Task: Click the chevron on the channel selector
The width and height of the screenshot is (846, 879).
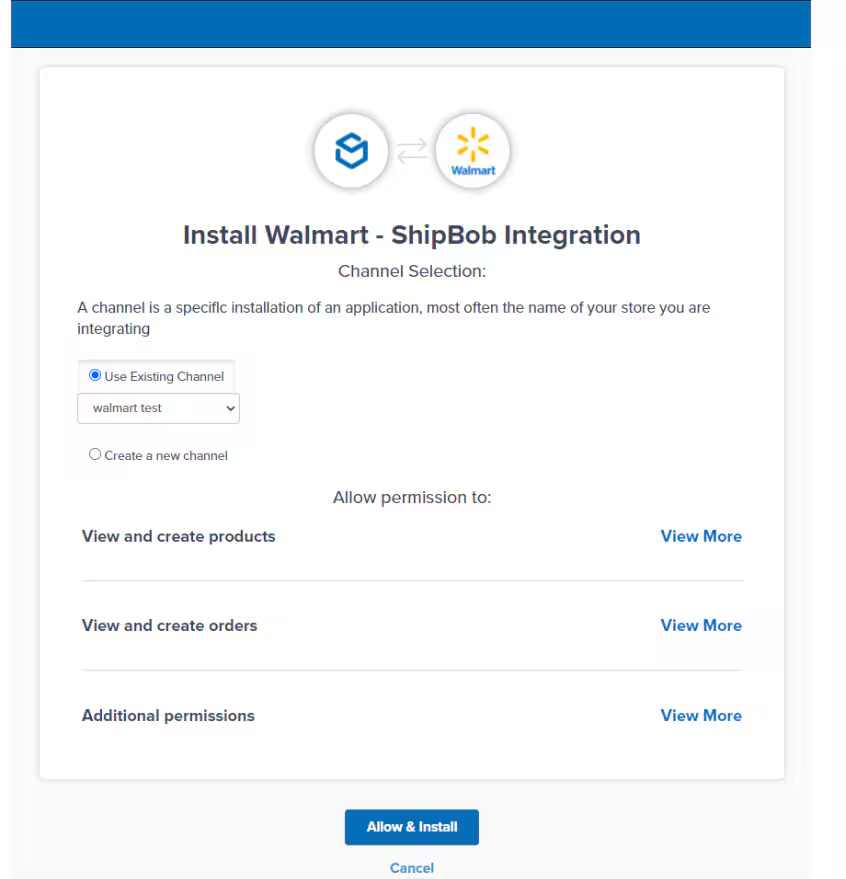Action: click(229, 408)
